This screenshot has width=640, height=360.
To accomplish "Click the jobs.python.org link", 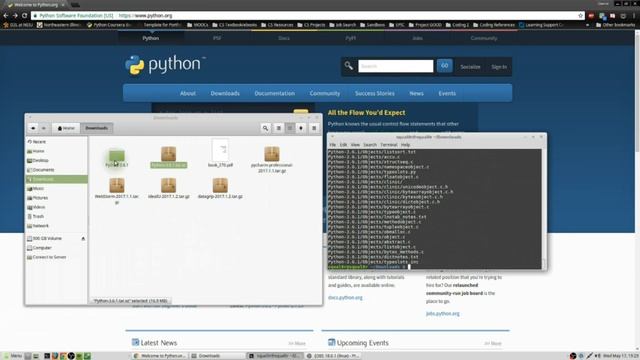I will coord(442,313).
